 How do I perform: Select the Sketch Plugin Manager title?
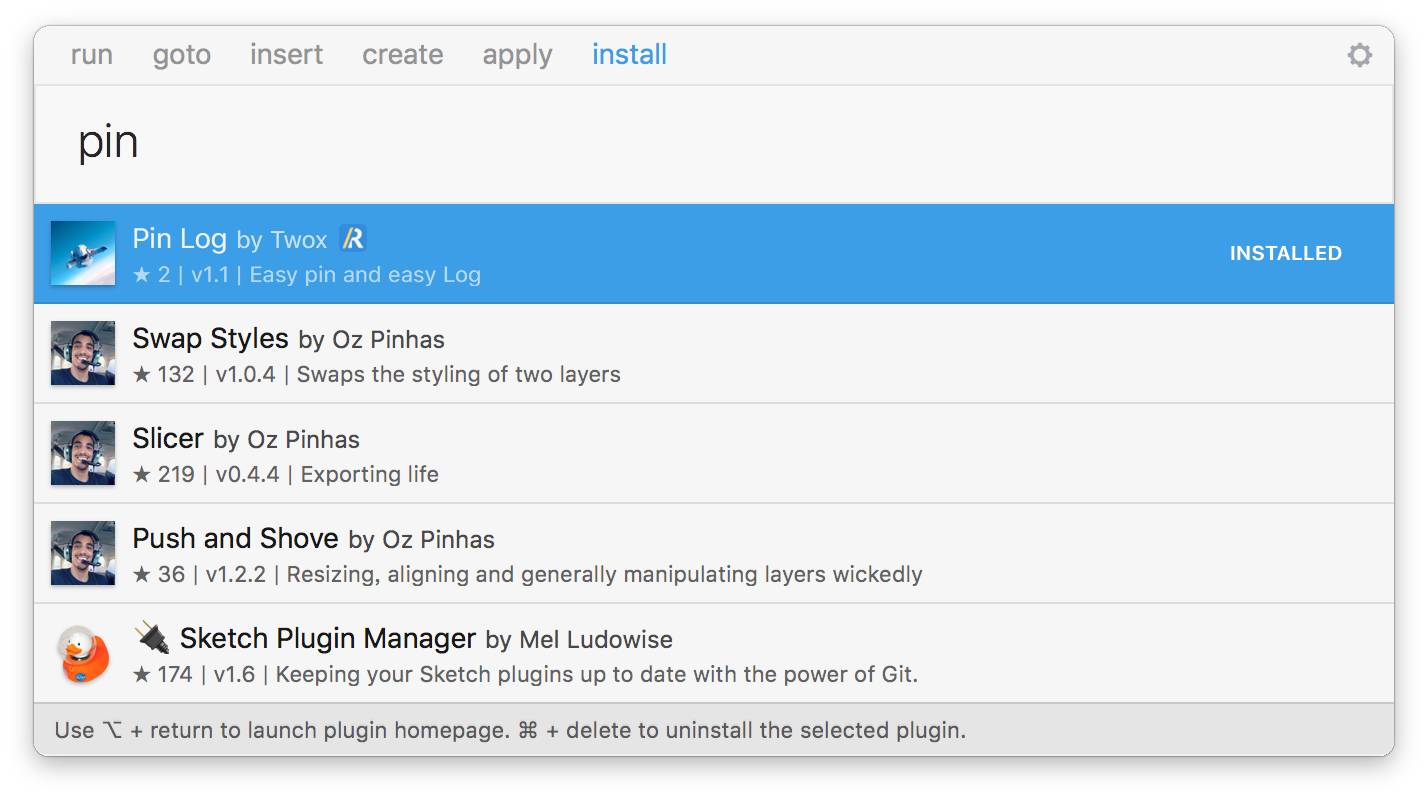[328, 638]
